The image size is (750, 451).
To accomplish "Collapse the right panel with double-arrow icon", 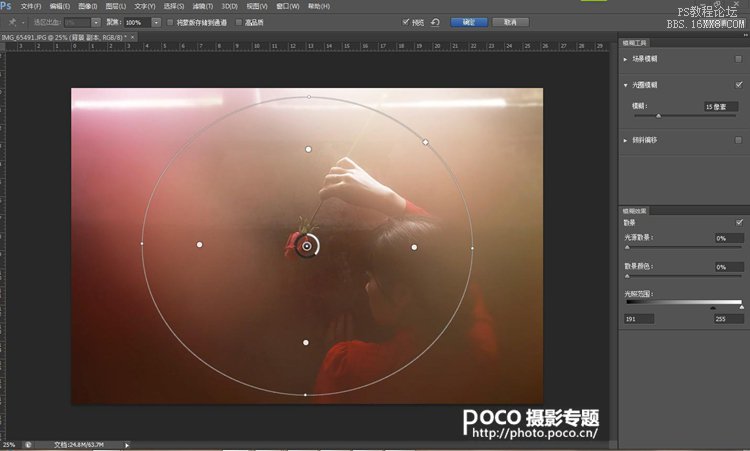I will [x=745, y=35].
